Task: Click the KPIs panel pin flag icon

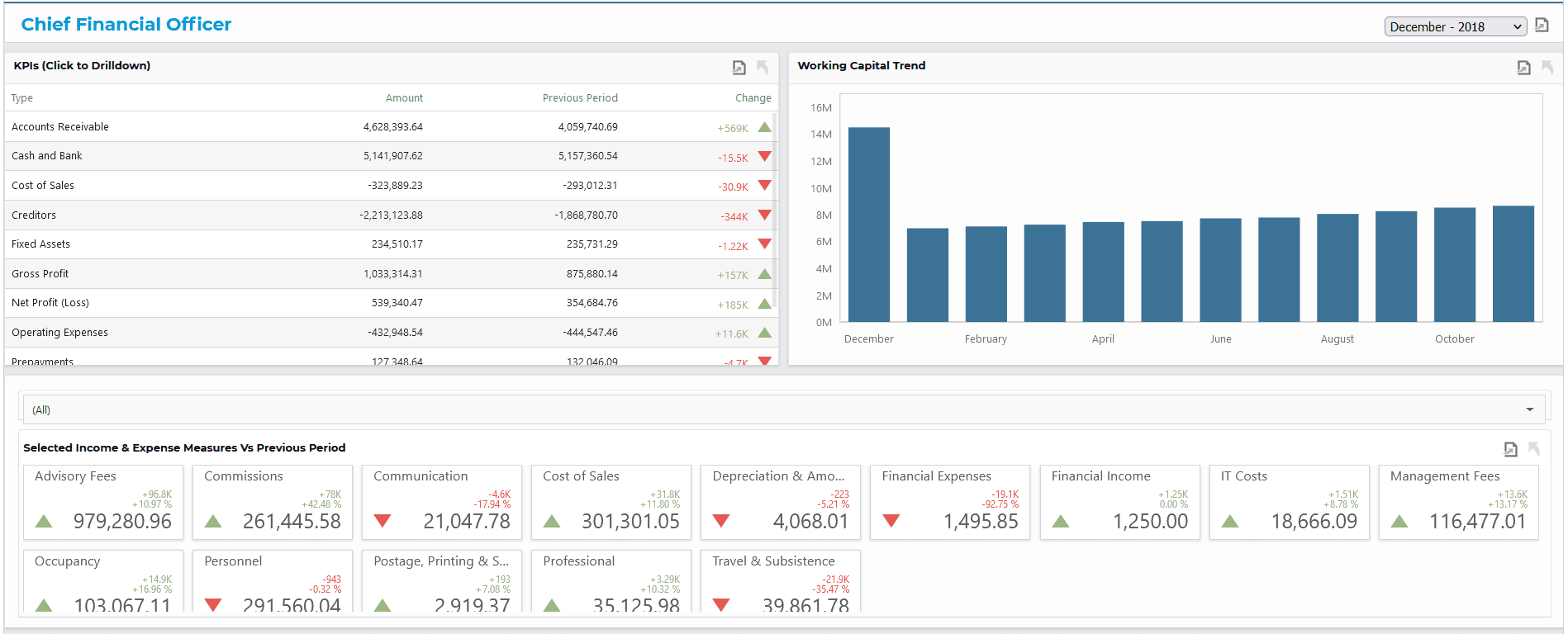Action: click(763, 68)
